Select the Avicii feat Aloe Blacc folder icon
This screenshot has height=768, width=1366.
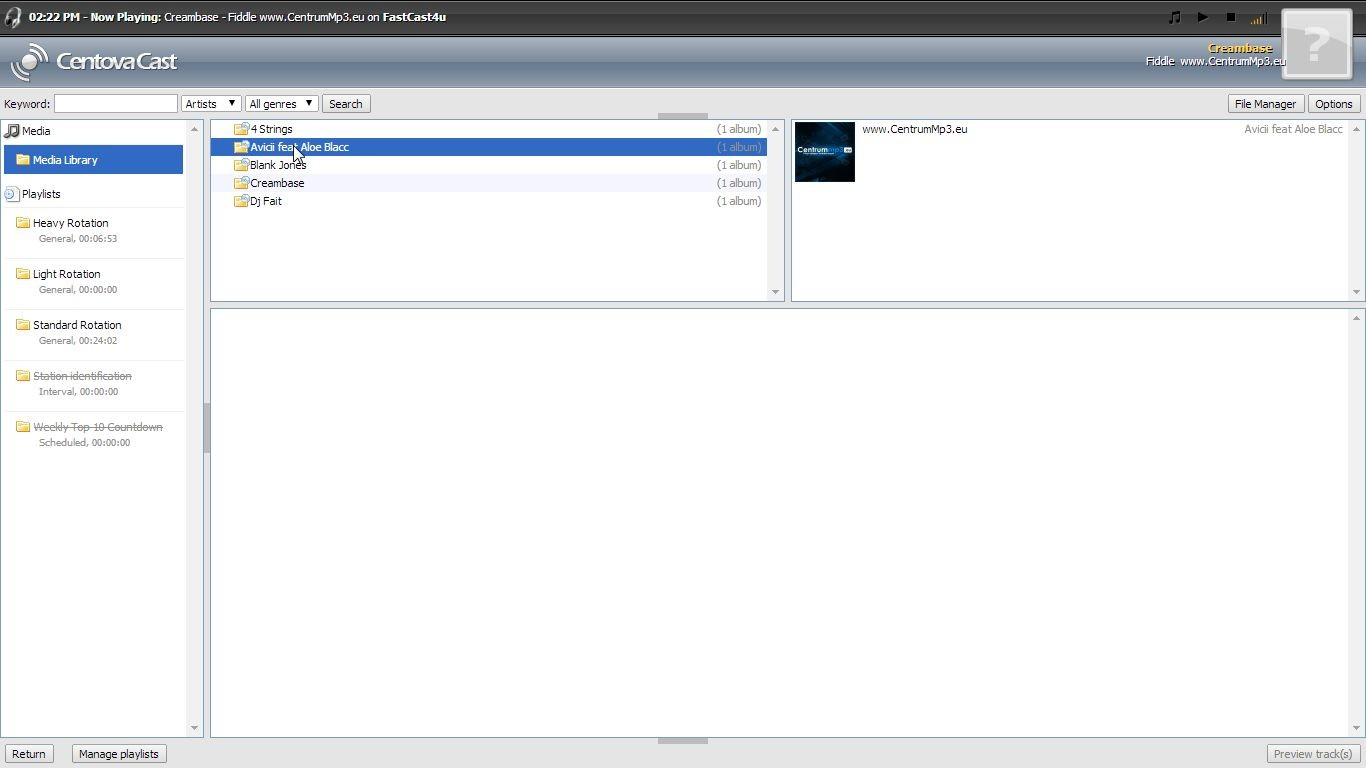click(x=241, y=147)
